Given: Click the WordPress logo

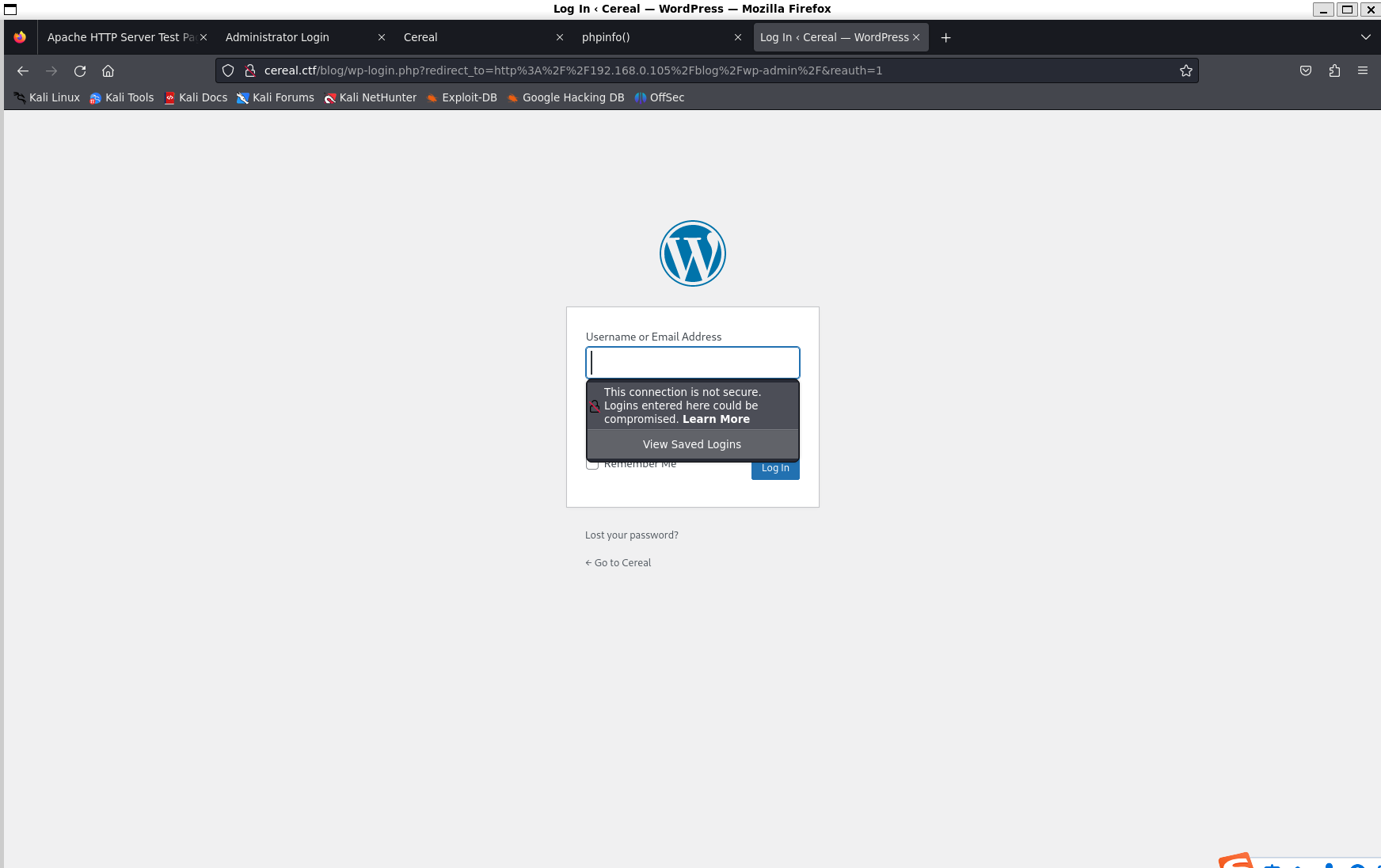Looking at the screenshot, I should [693, 253].
